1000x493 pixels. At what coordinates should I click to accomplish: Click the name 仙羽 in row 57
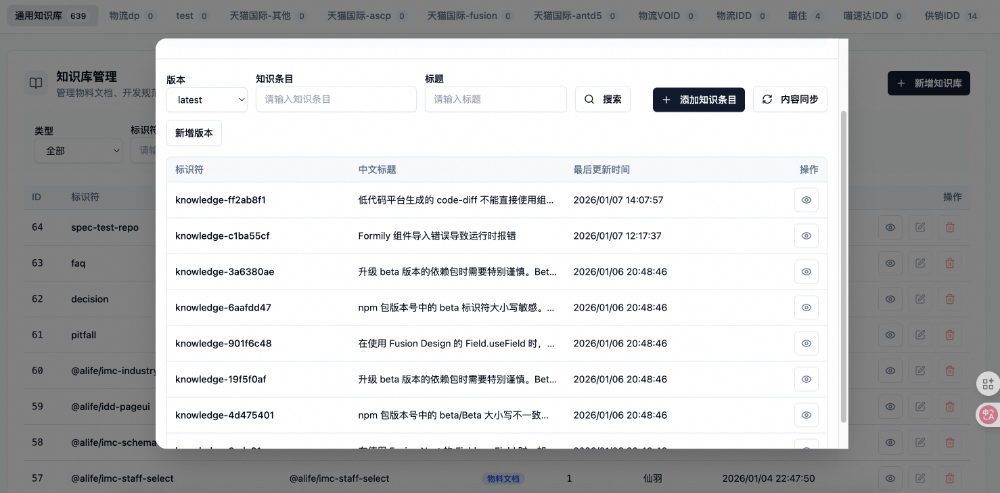coord(654,478)
